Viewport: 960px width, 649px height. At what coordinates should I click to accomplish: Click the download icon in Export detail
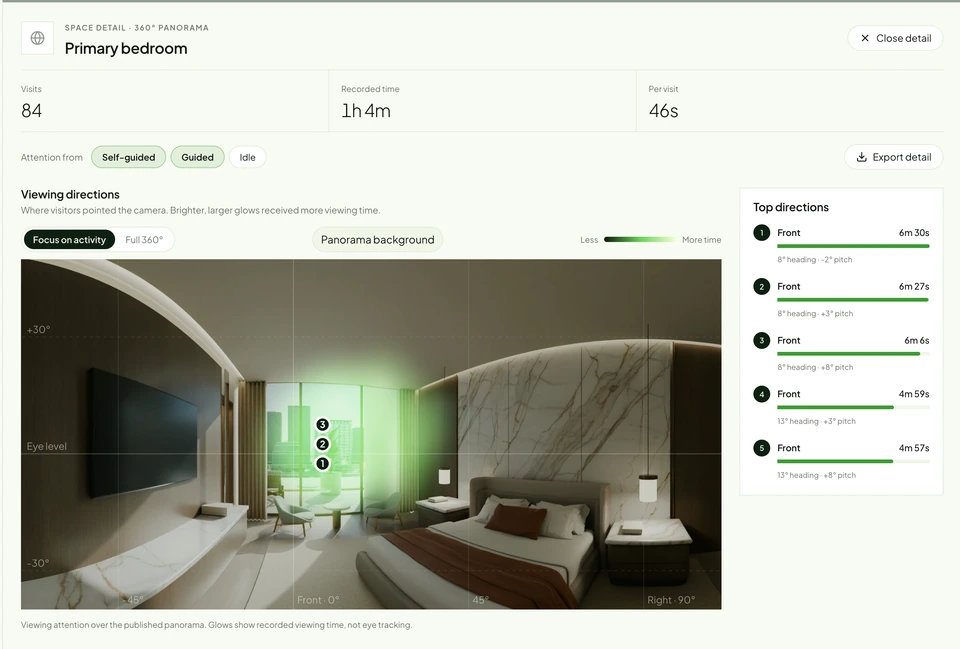pos(861,157)
